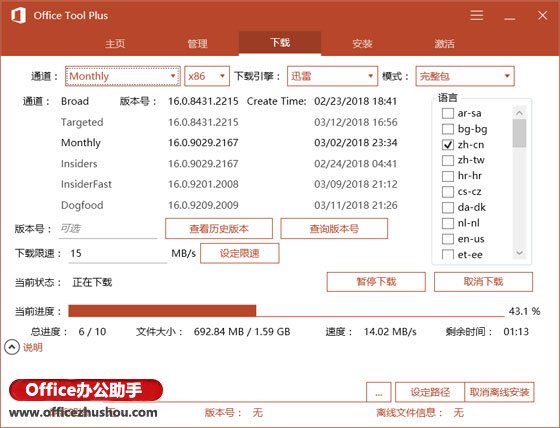The image size is (560, 428).
Task: Click 取消离线安装 button
Action: pyautogui.click(x=499, y=392)
